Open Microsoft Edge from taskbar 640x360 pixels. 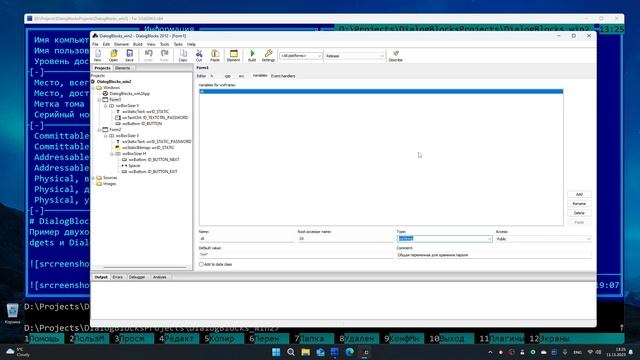click(349, 352)
